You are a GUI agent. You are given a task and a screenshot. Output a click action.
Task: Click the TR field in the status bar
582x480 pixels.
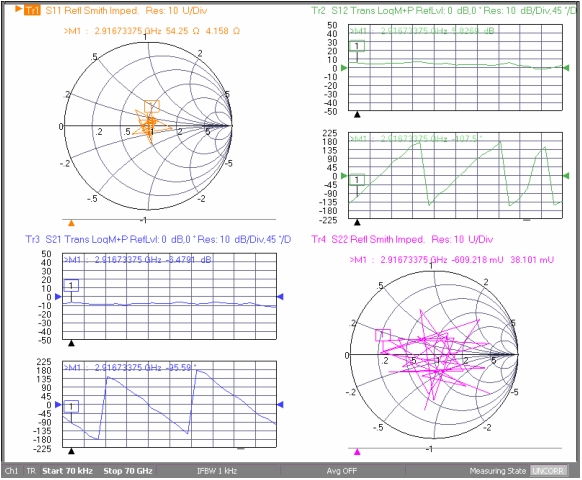coord(31,471)
